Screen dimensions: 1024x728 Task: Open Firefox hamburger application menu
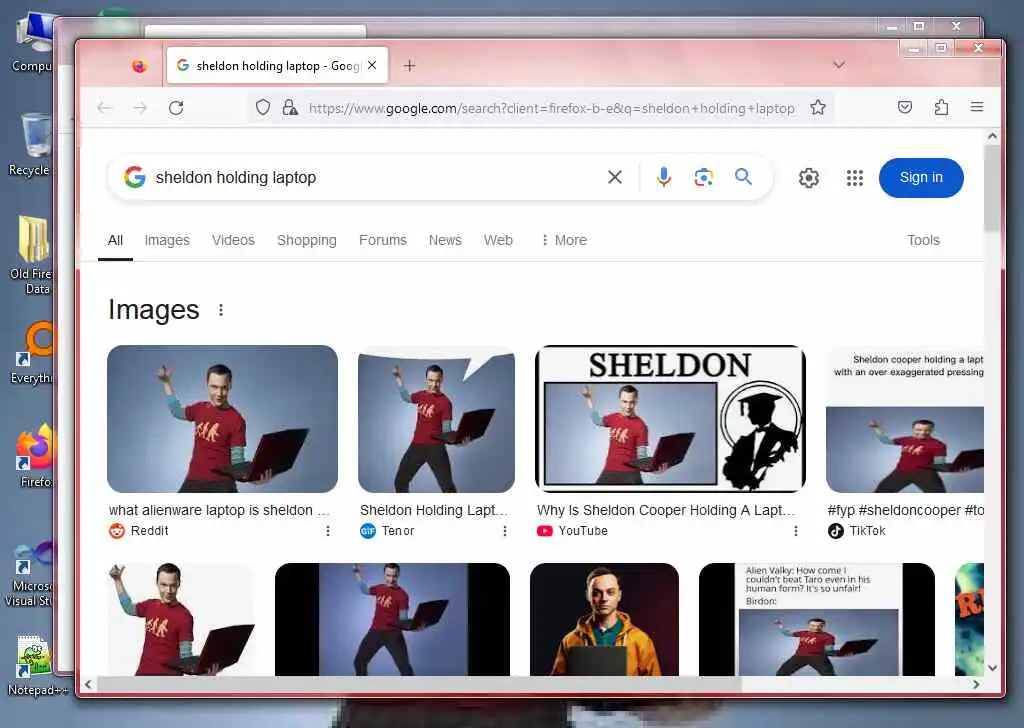[976, 107]
